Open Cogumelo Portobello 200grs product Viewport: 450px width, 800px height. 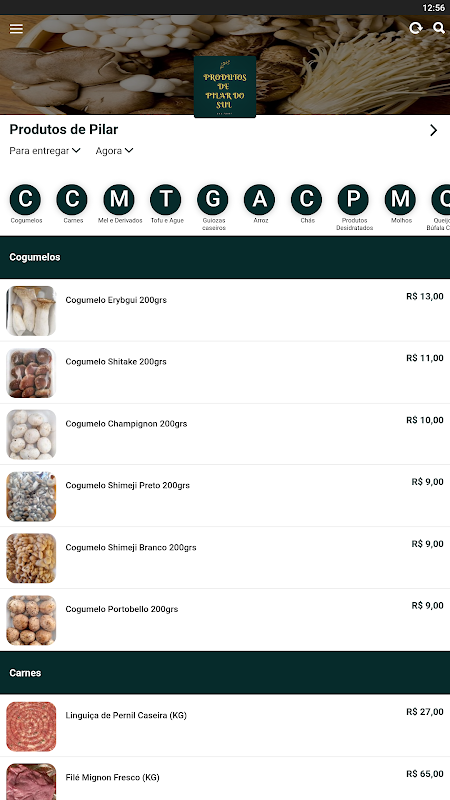[x=225, y=620]
